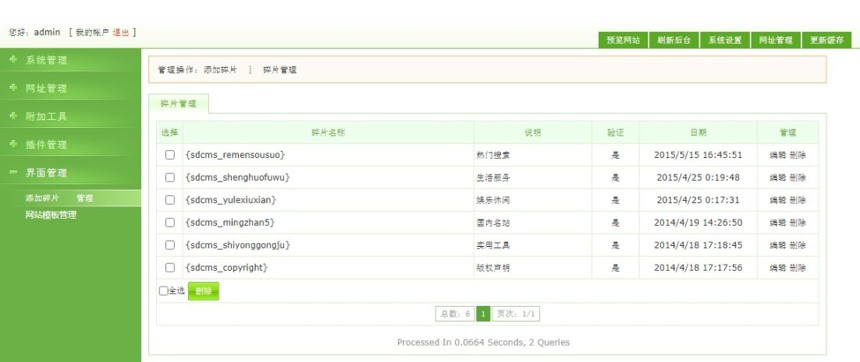The height and width of the screenshot is (362, 860).
Task: Click the 总数: 6 pagination label
Action: point(455,314)
